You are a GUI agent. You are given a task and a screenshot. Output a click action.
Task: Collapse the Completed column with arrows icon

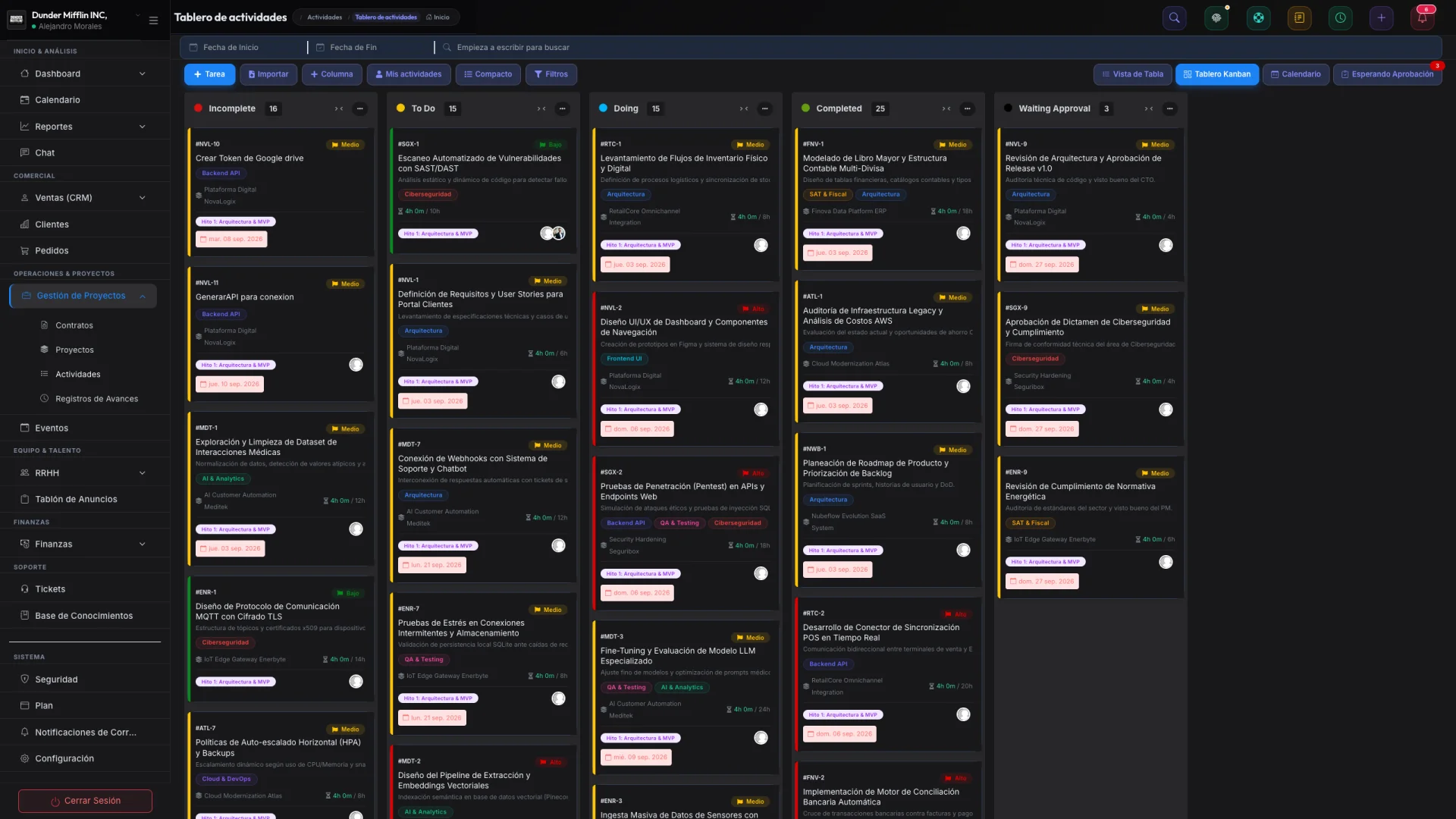click(x=946, y=108)
